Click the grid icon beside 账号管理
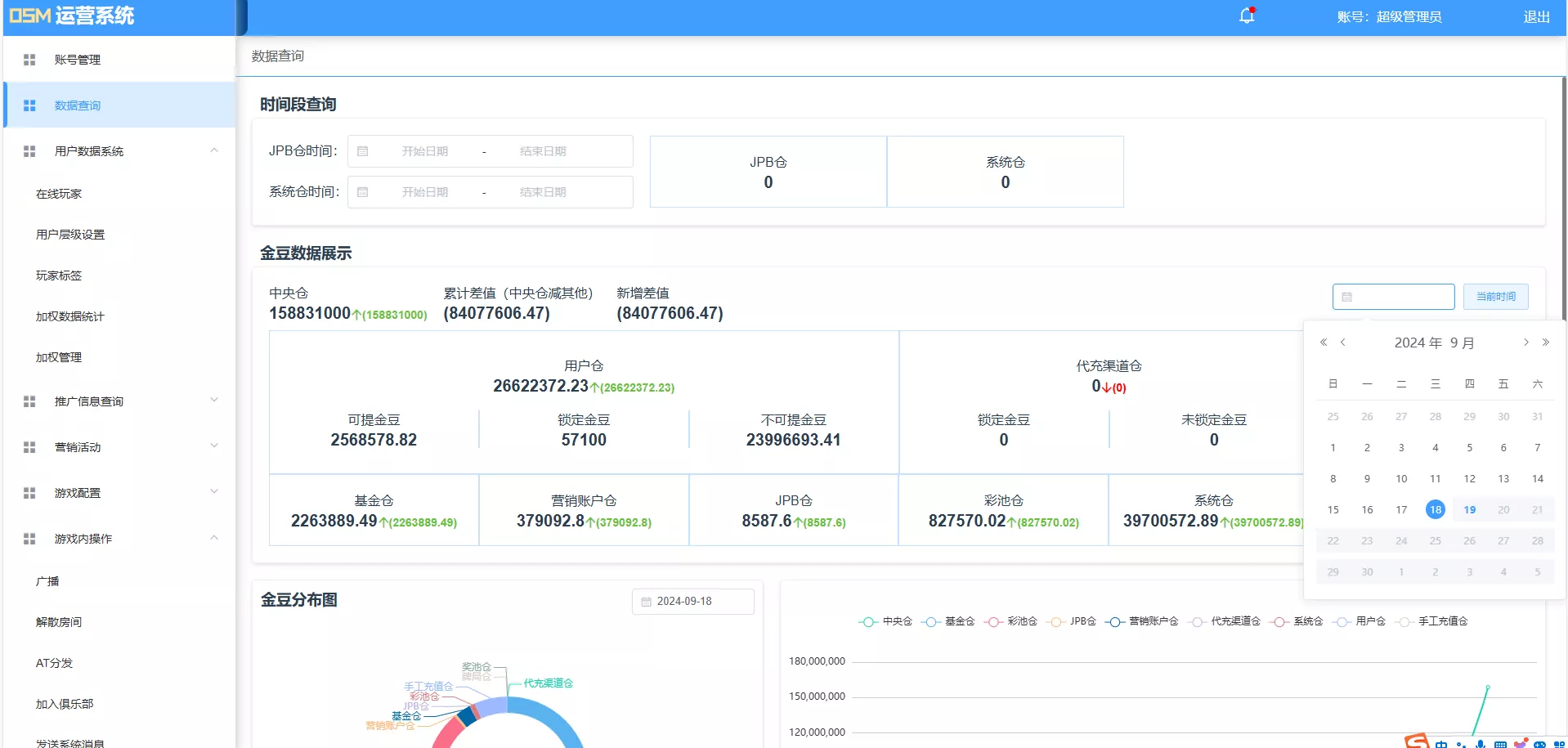The width and height of the screenshot is (1568, 748). click(x=29, y=59)
